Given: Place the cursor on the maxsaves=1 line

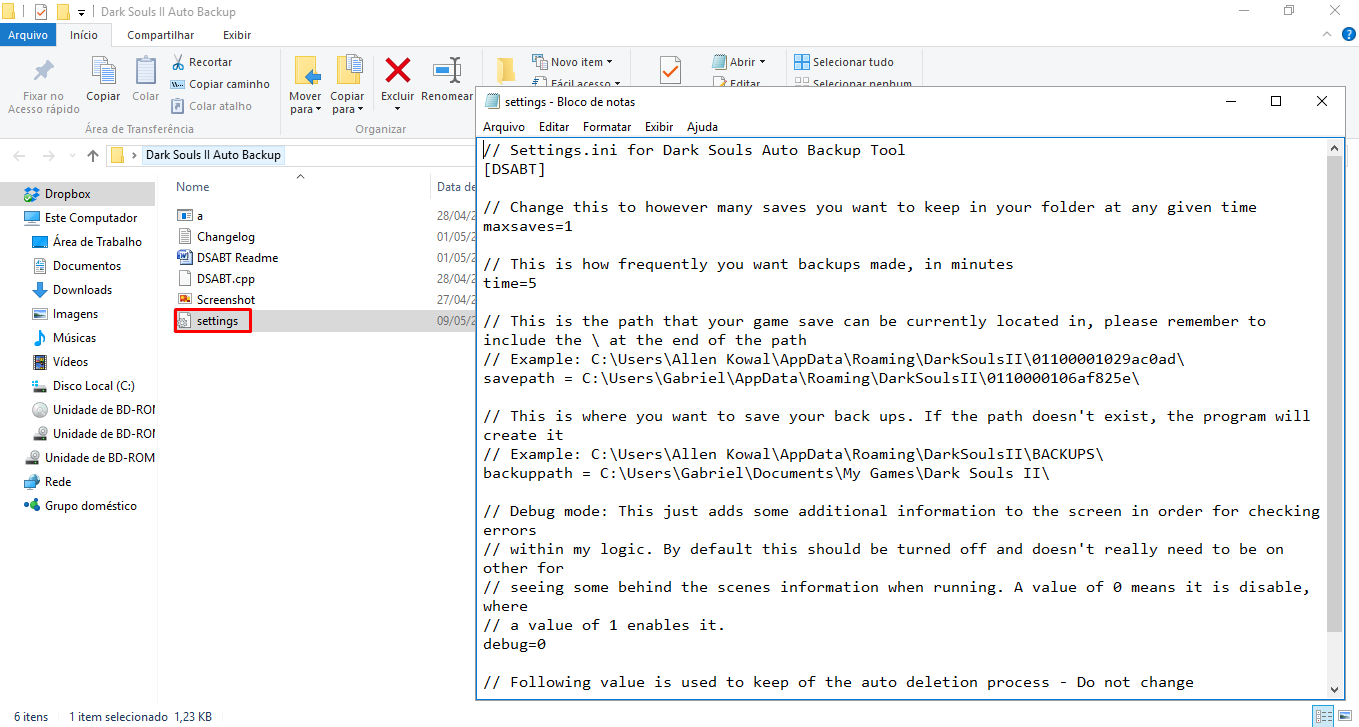Looking at the screenshot, I should 528,226.
